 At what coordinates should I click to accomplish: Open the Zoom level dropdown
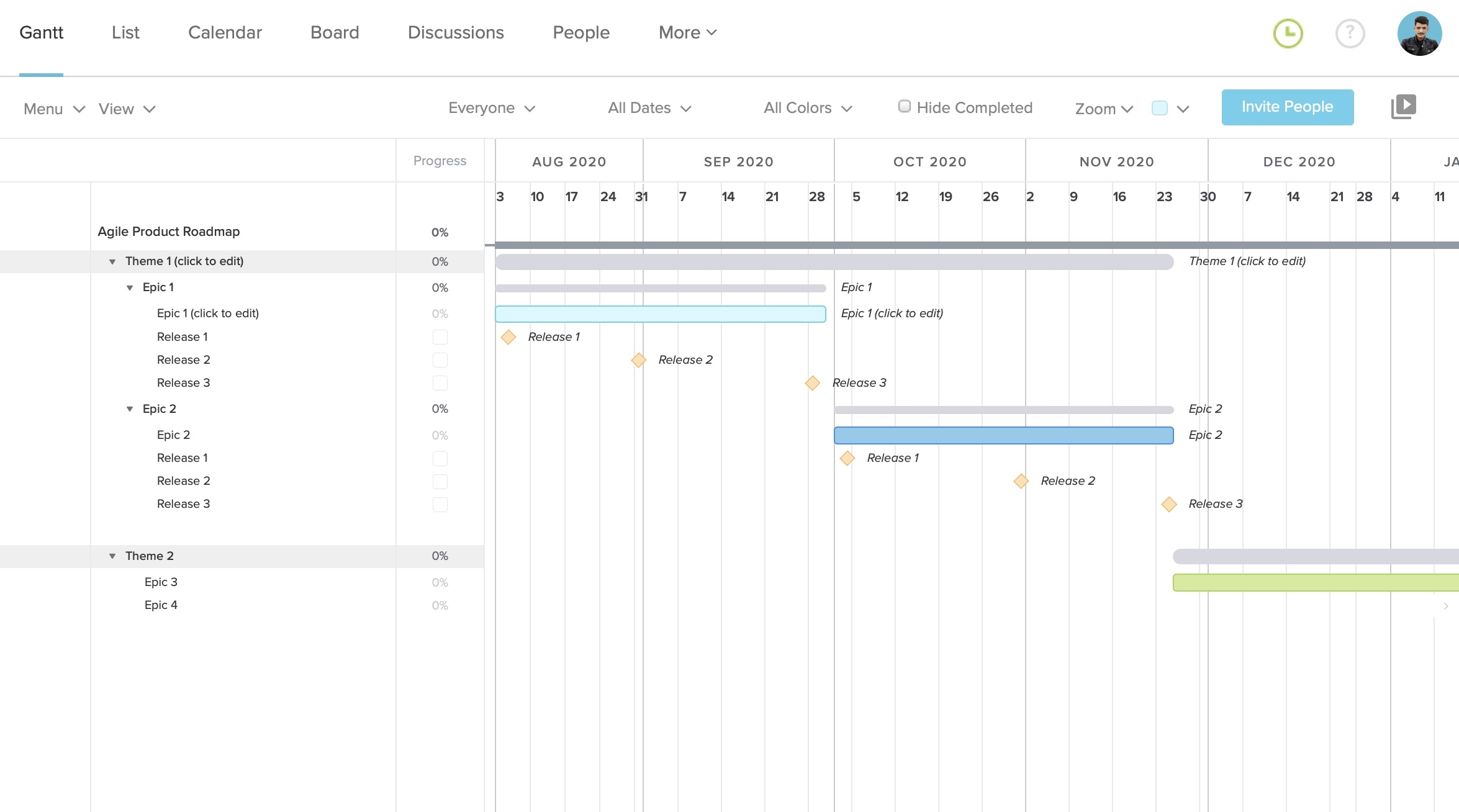(x=1103, y=108)
